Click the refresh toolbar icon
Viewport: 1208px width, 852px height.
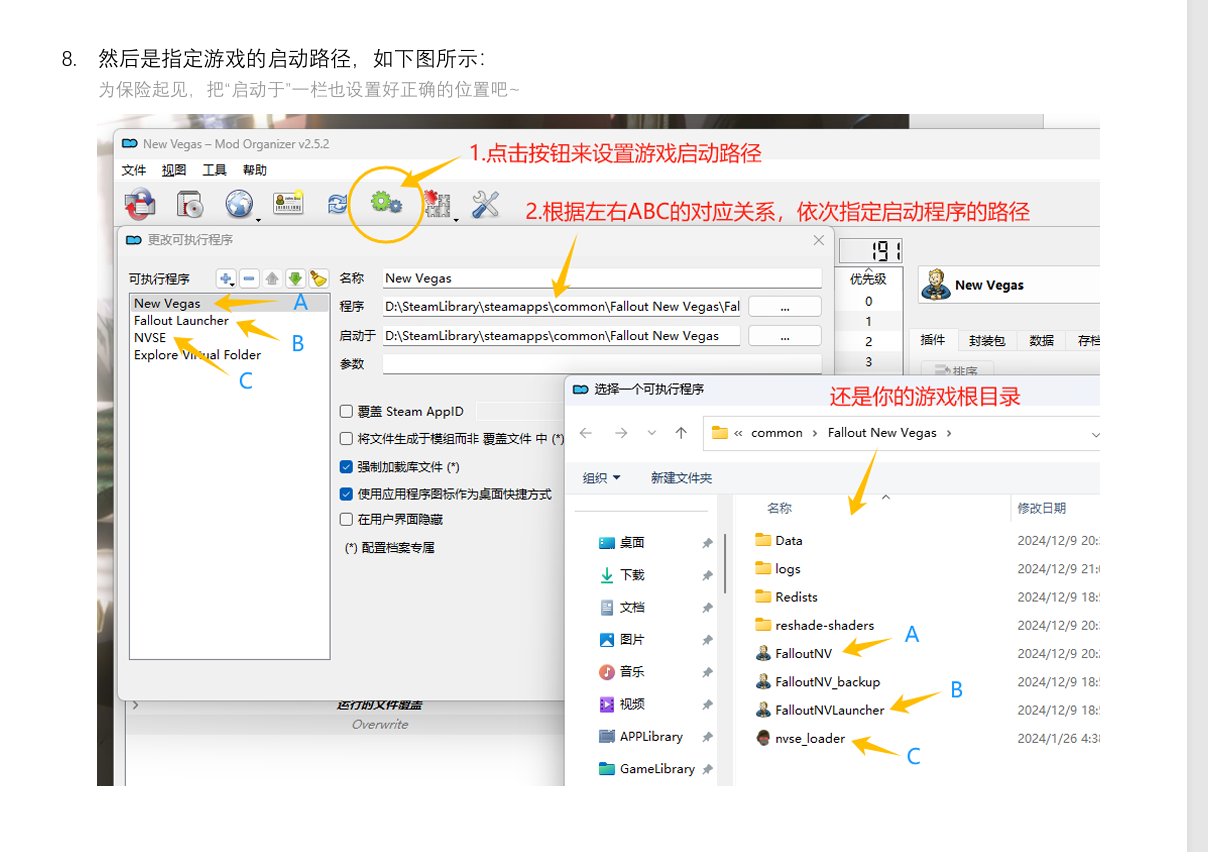[338, 203]
